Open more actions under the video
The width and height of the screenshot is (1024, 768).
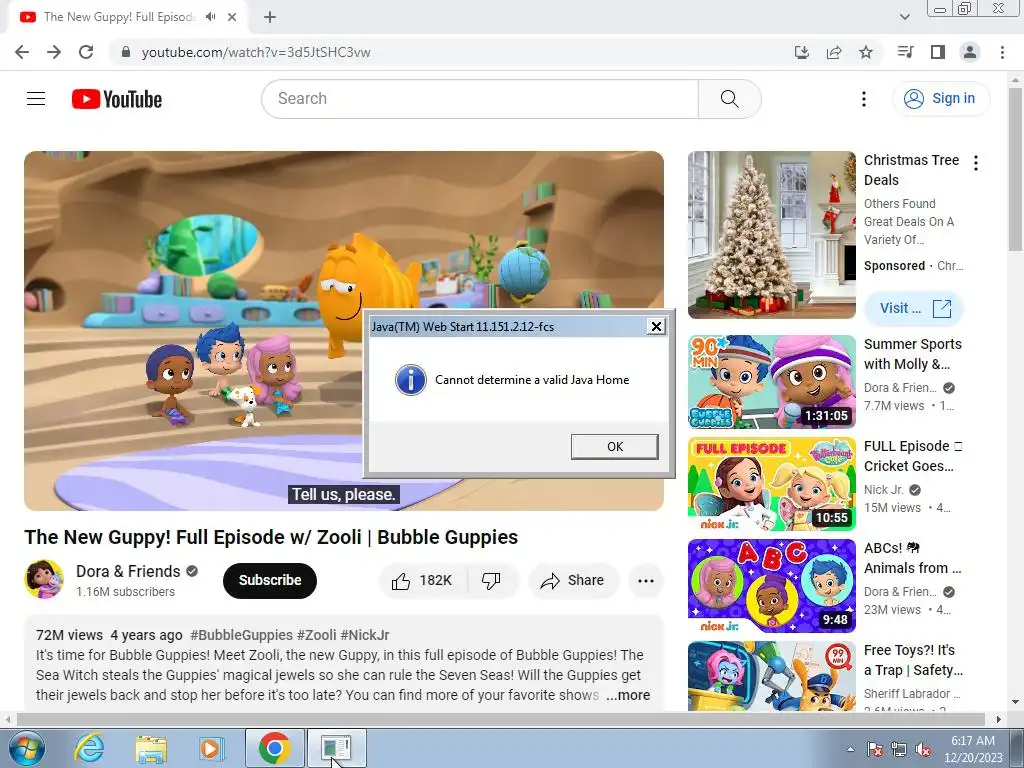[x=646, y=581]
